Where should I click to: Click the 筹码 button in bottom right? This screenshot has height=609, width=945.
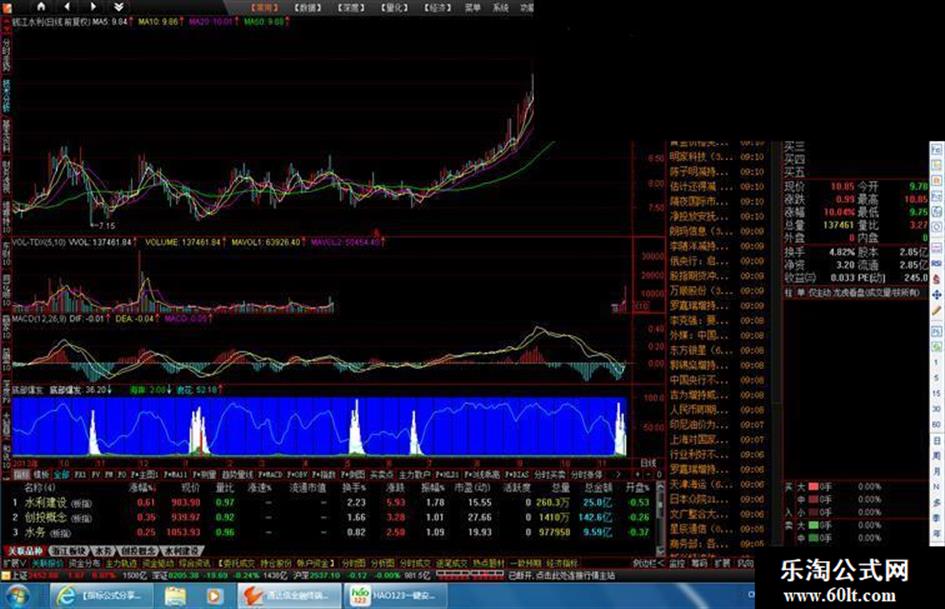(x=699, y=563)
